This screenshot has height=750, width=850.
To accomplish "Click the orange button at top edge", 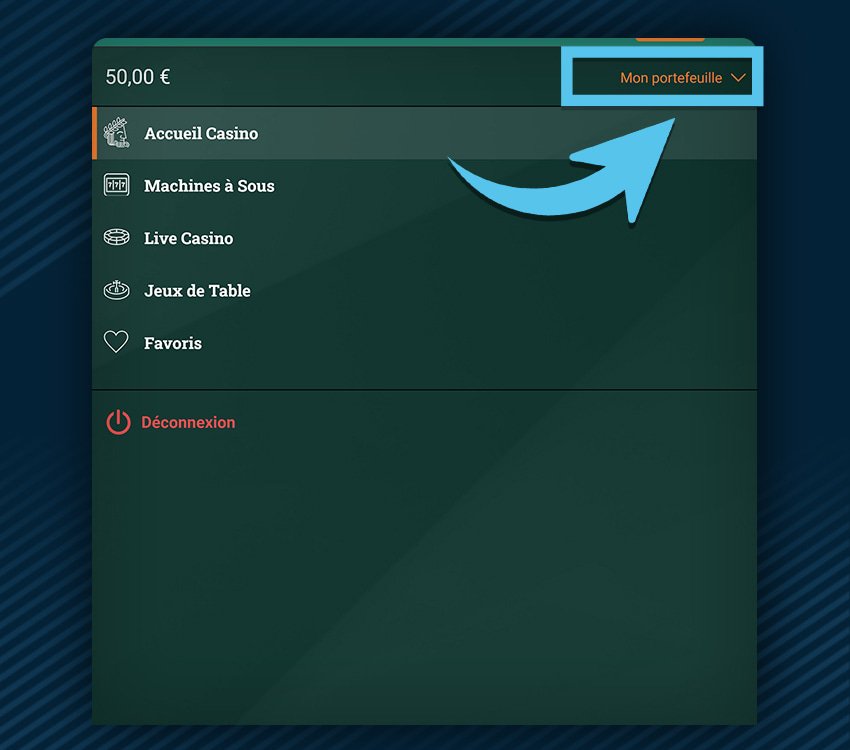I will tap(670, 39).
